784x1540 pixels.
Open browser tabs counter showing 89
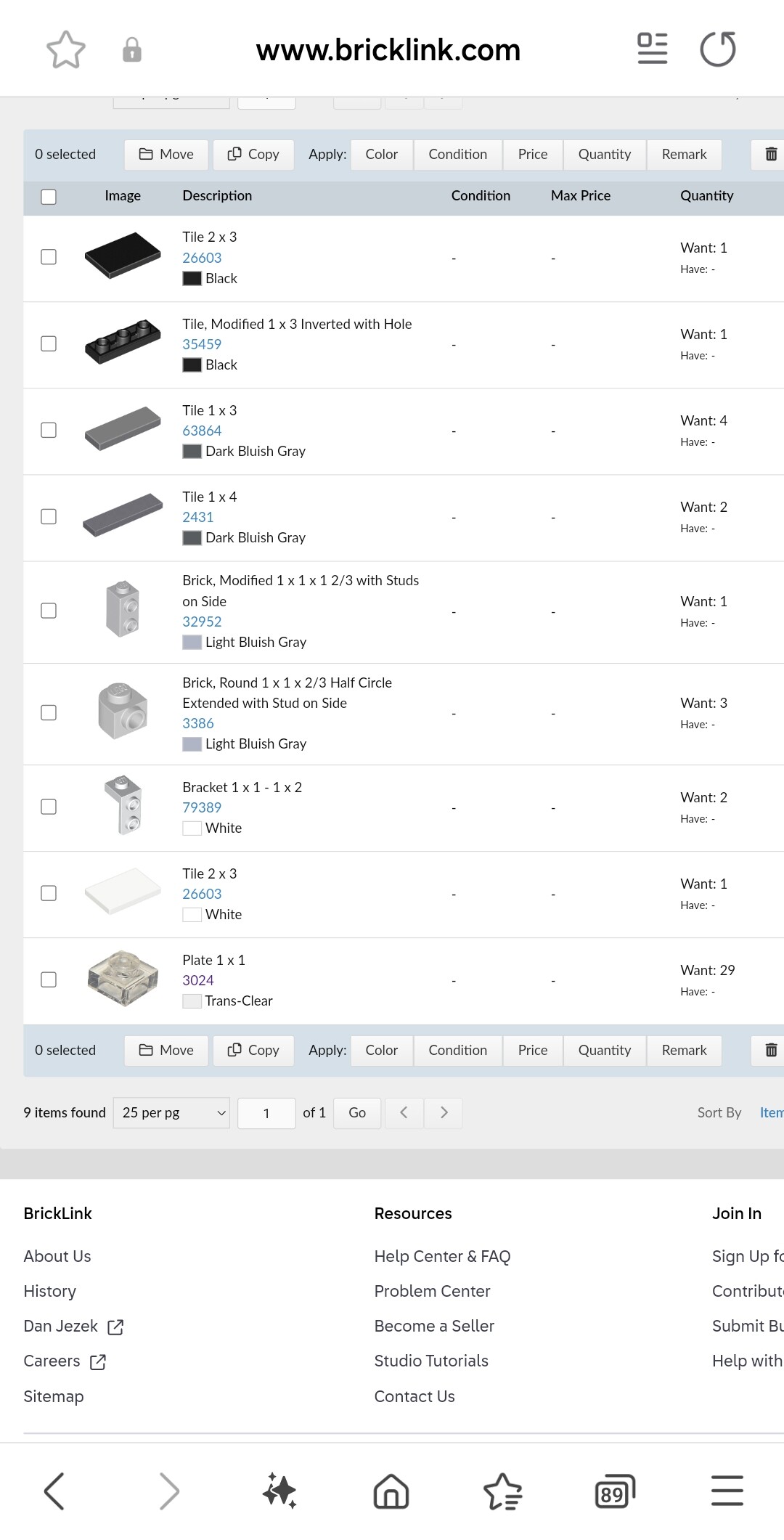[615, 1492]
